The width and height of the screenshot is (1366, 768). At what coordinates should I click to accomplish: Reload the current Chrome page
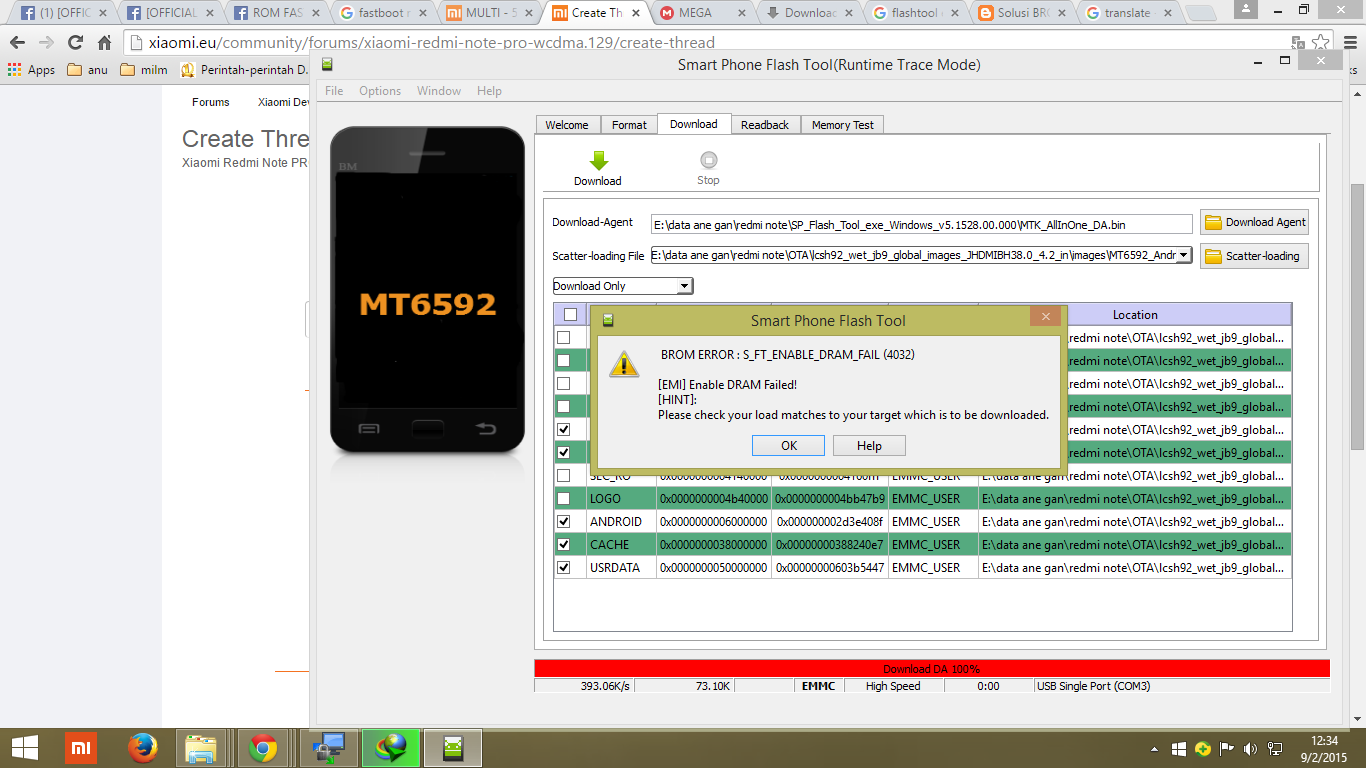pyautogui.click(x=75, y=43)
